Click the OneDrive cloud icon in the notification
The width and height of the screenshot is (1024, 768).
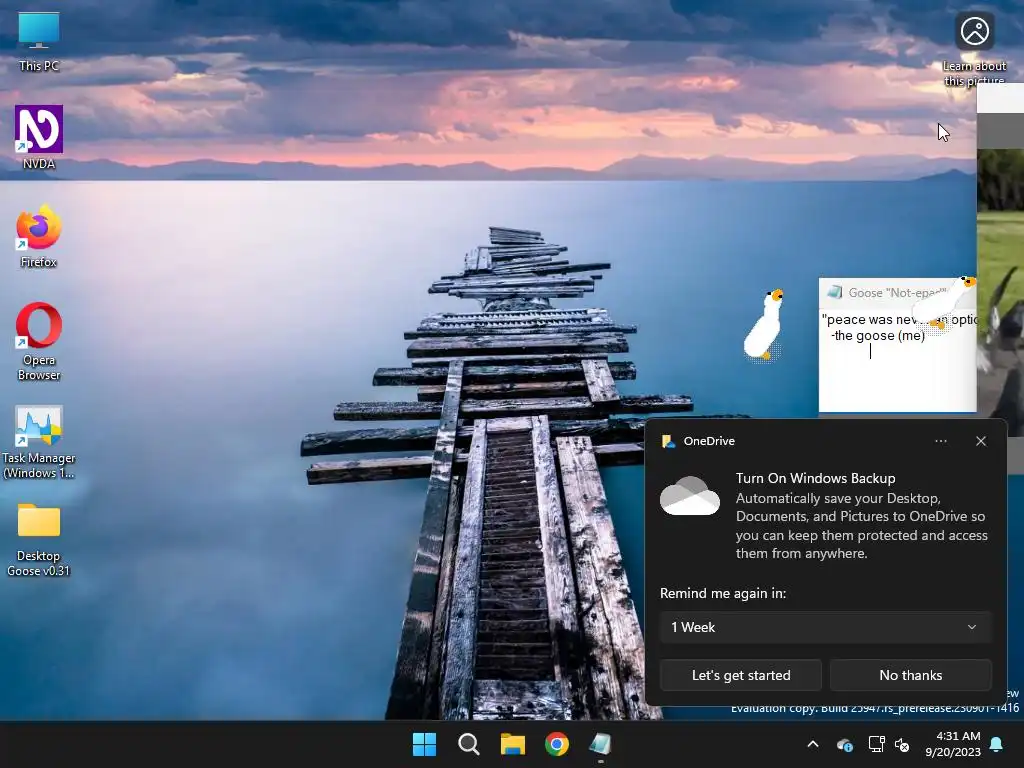pos(690,496)
